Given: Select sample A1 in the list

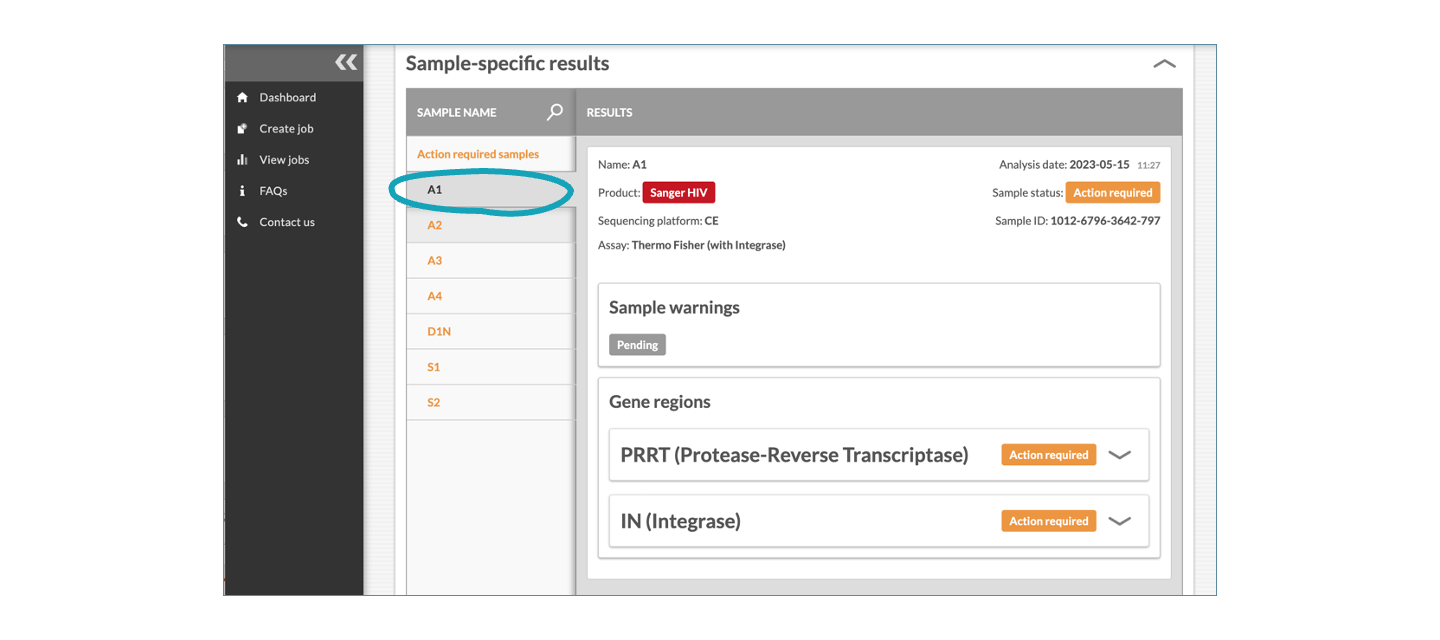Looking at the screenshot, I should 490,189.
